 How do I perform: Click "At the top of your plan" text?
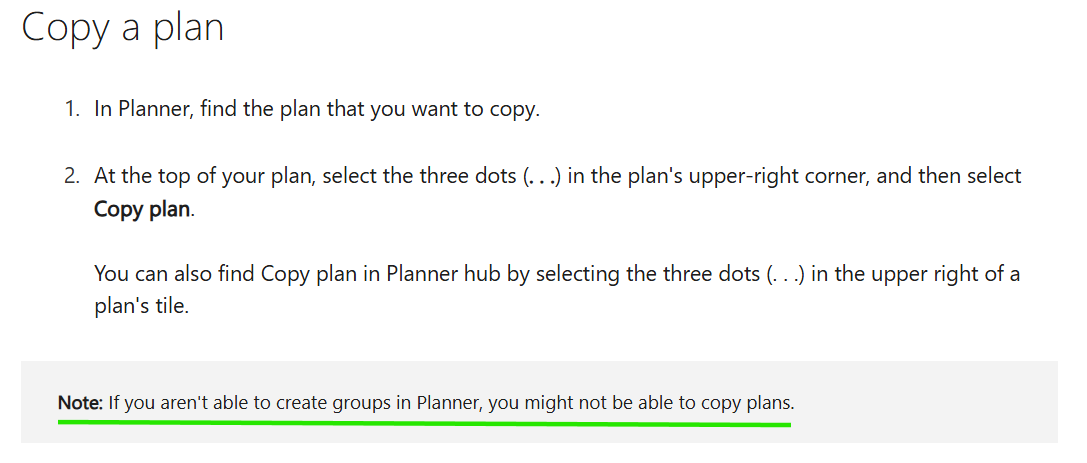[202, 176]
